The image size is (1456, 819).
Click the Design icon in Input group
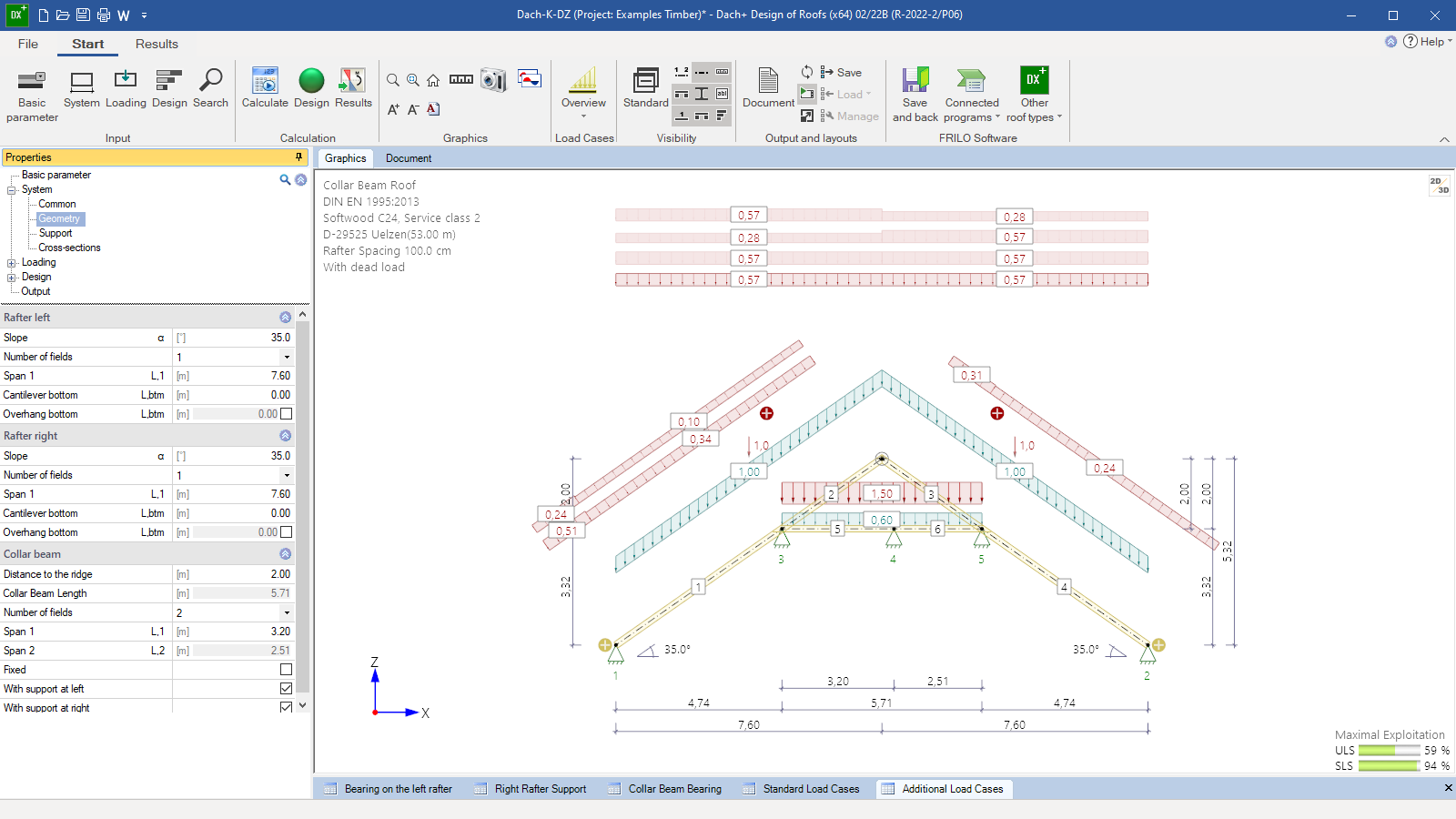pyautogui.click(x=169, y=89)
